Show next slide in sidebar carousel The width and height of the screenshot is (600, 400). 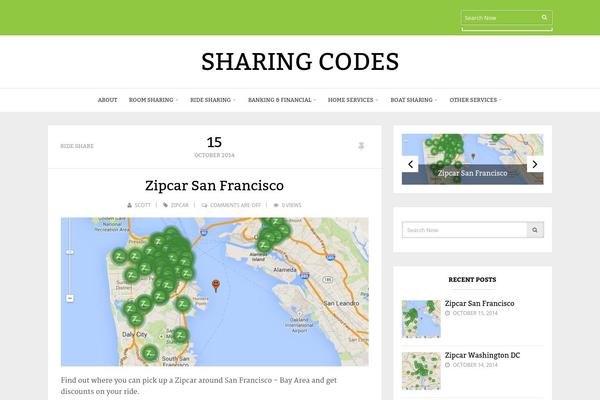tap(535, 164)
